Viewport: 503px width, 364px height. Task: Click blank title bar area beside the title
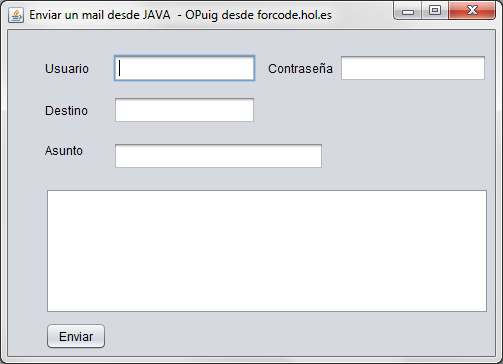(363, 15)
